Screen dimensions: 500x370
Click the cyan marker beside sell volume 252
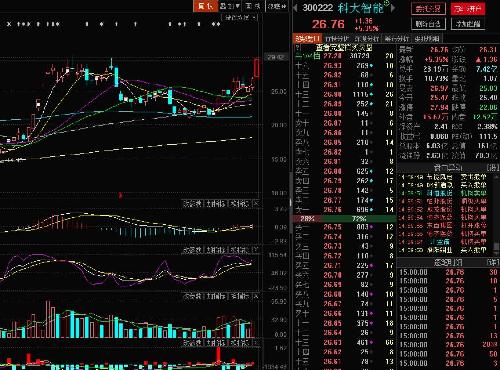click(371, 104)
